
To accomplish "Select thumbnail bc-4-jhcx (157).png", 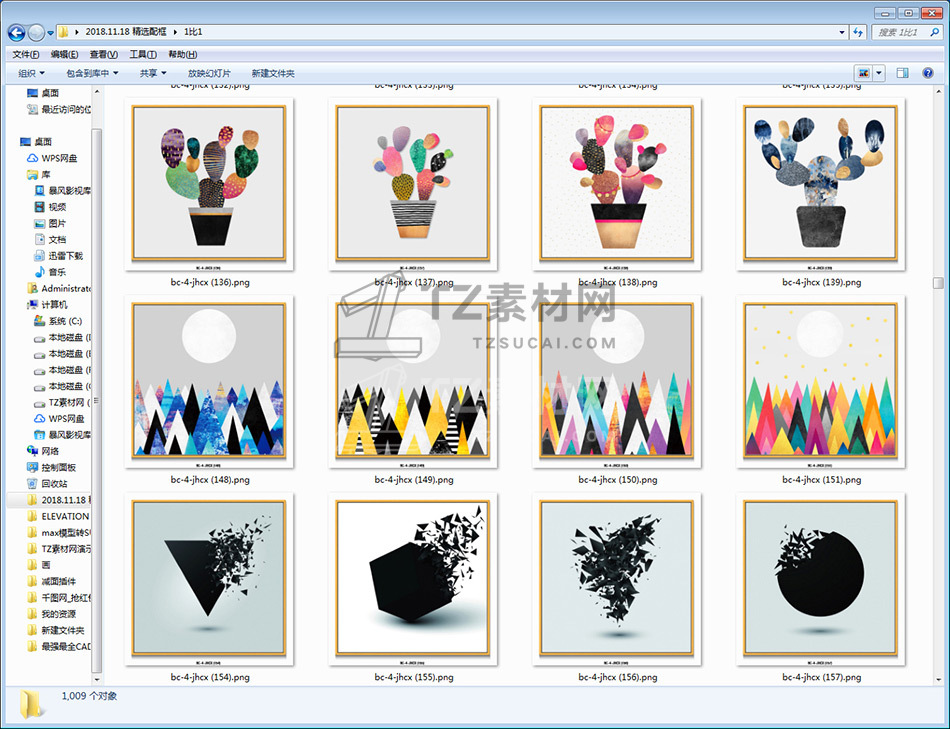I will (820, 579).
